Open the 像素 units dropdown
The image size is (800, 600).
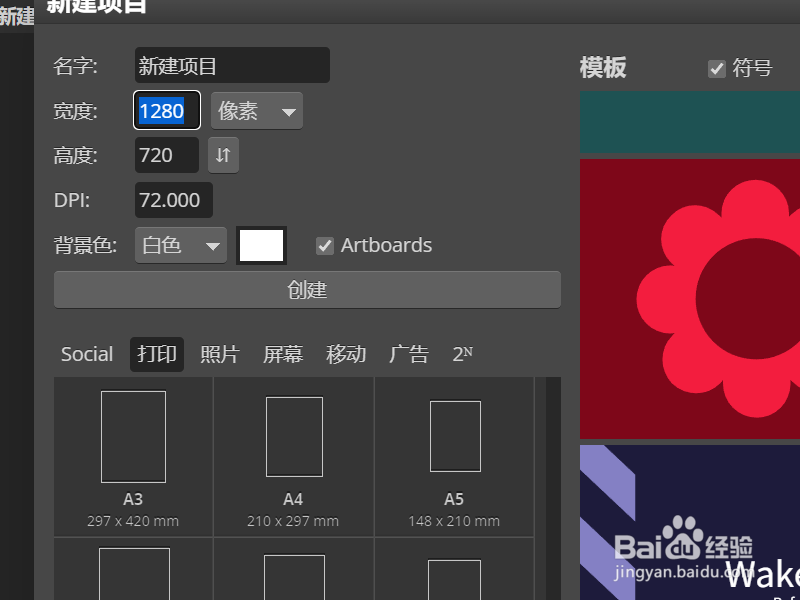point(257,111)
